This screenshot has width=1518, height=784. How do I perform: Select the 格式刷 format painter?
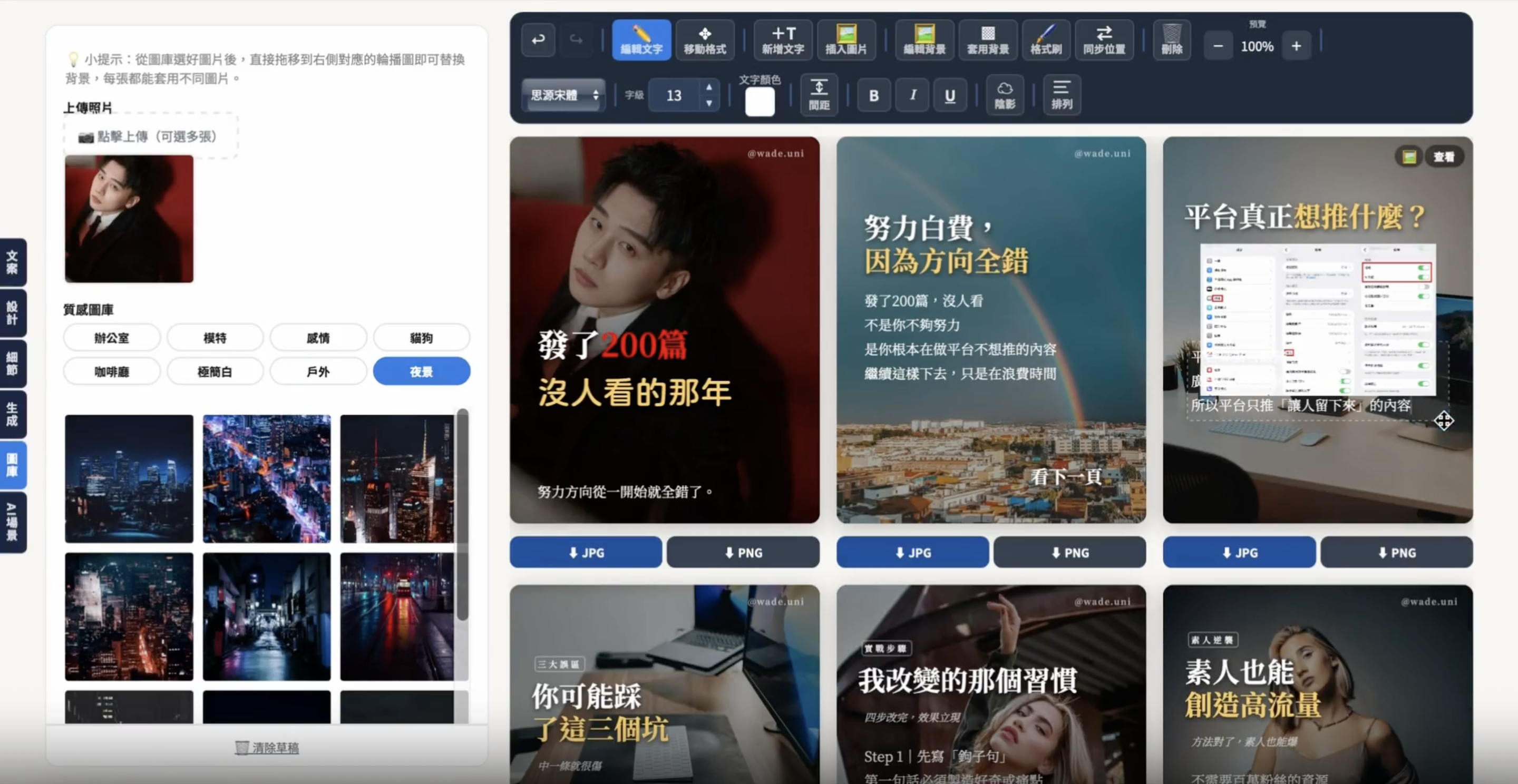[1046, 40]
